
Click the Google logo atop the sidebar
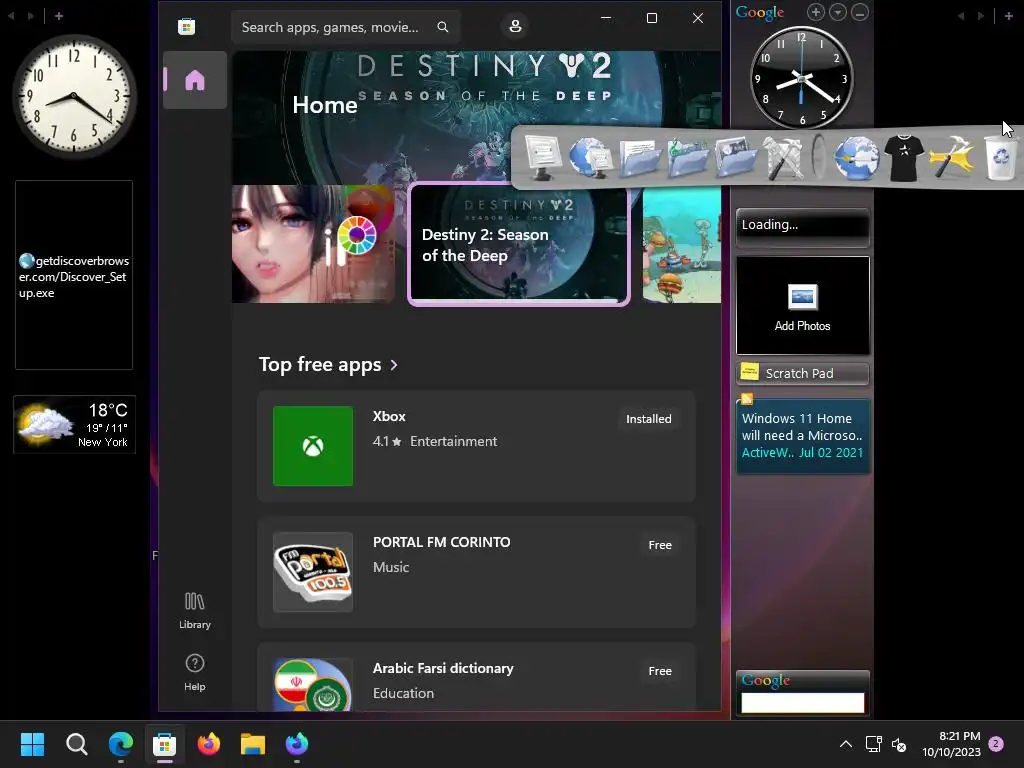[760, 12]
